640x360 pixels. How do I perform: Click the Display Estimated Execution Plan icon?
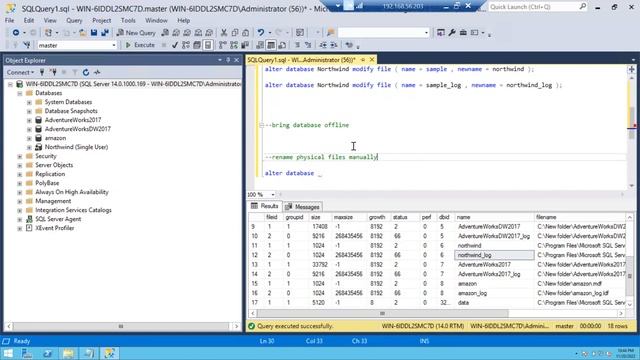pyautogui.click(x=186, y=45)
